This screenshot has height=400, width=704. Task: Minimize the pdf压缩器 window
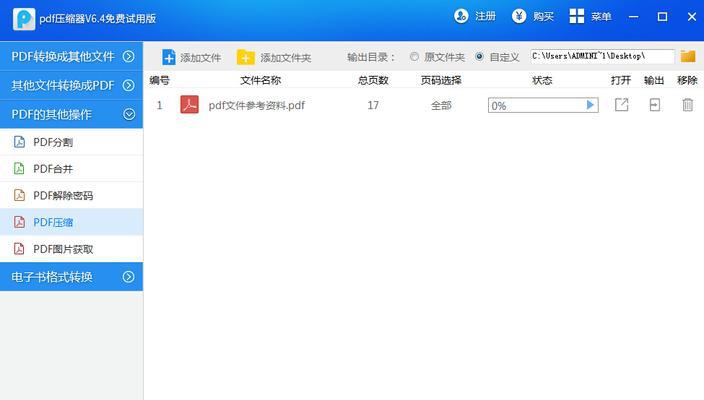pos(634,17)
